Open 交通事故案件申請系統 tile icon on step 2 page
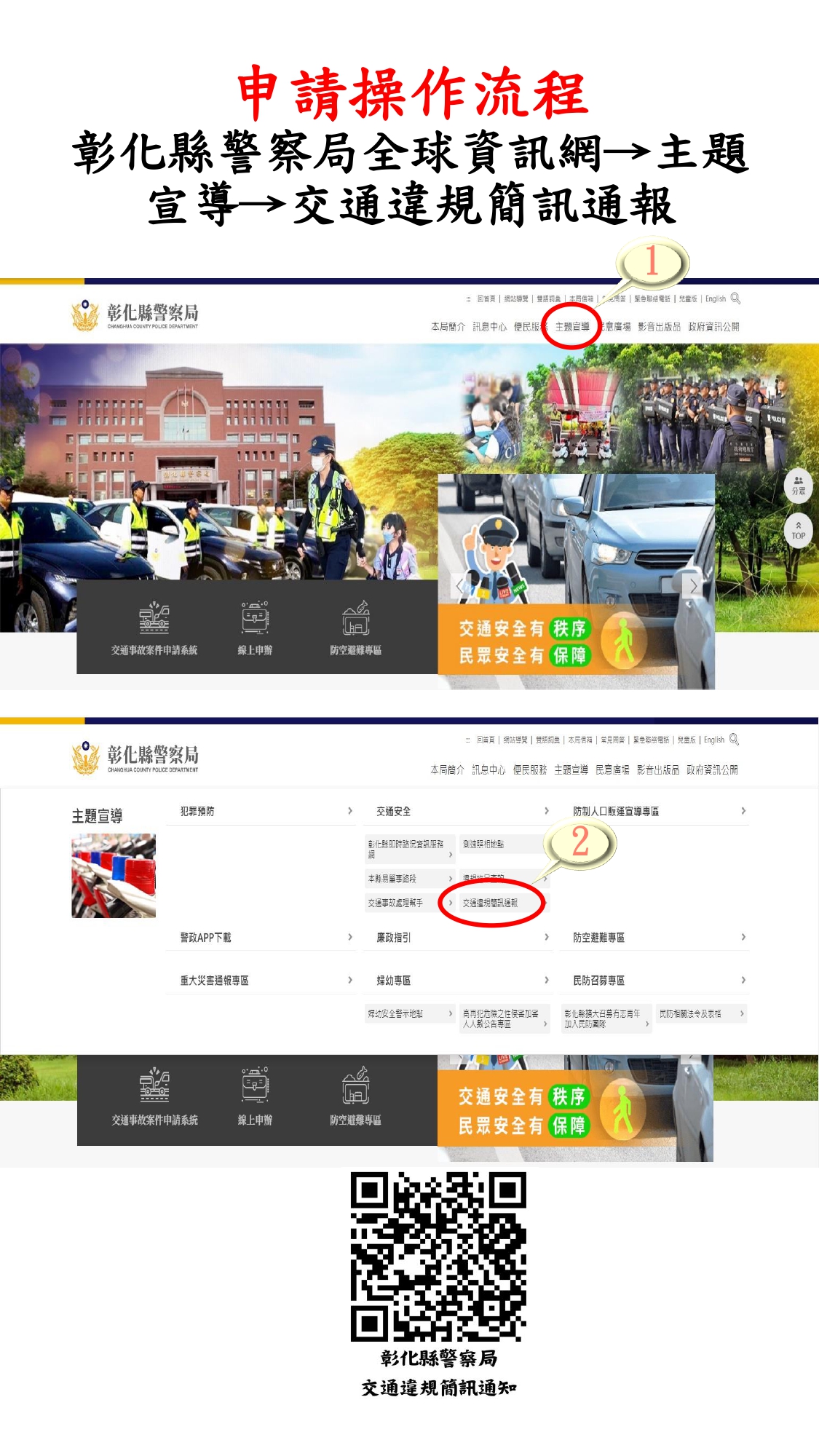This screenshot has height=1456, width=819. pyautogui.click(x=154, y=1085)
